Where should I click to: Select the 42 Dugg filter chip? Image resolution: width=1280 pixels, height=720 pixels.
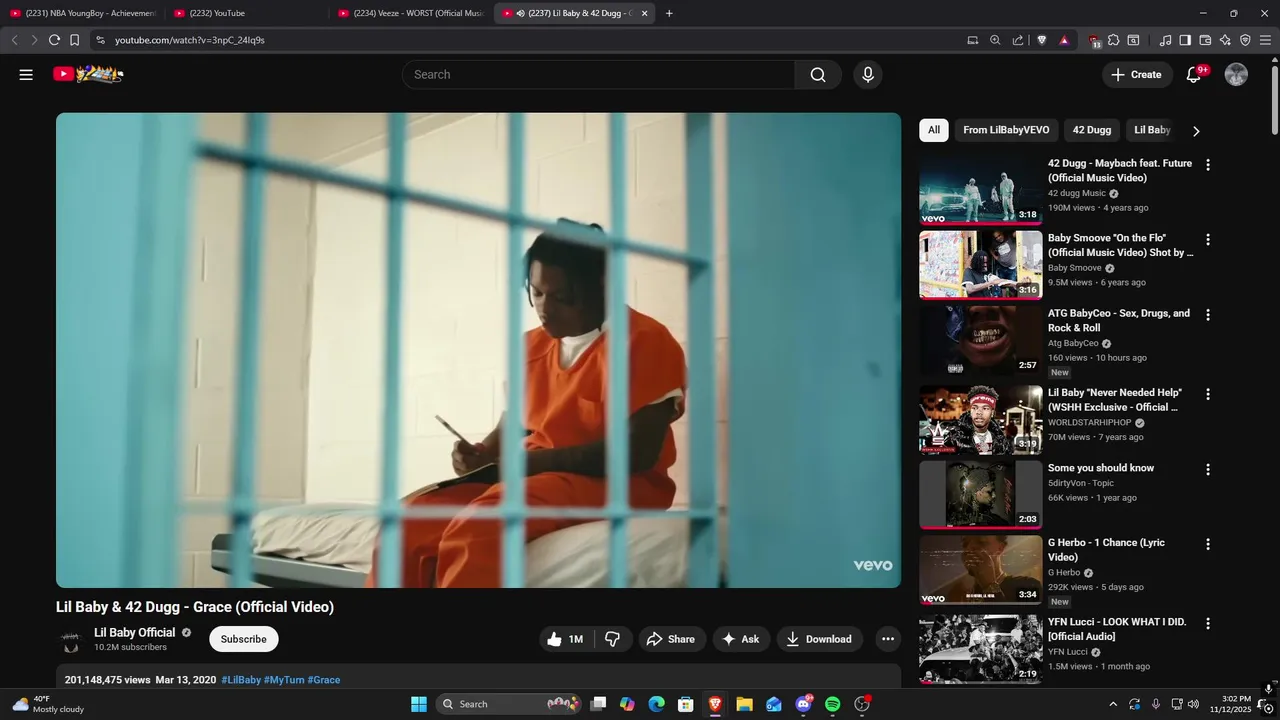(x=1092, y=130)
